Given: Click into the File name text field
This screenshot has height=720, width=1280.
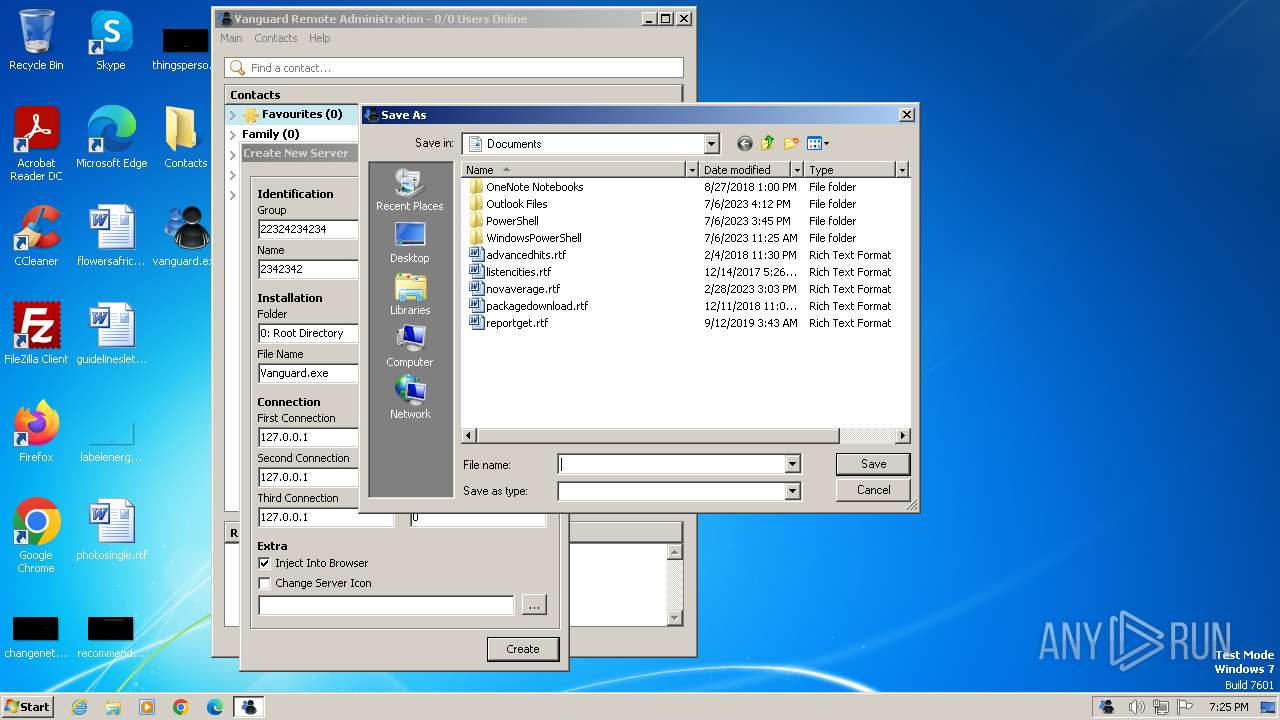Looking at the screenshot, I should coord(671,464).
